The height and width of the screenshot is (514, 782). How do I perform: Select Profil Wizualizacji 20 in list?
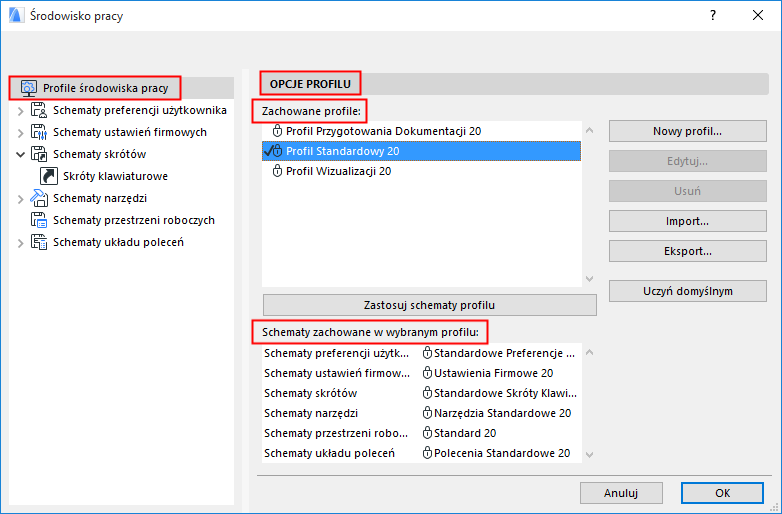coord(338,171)
